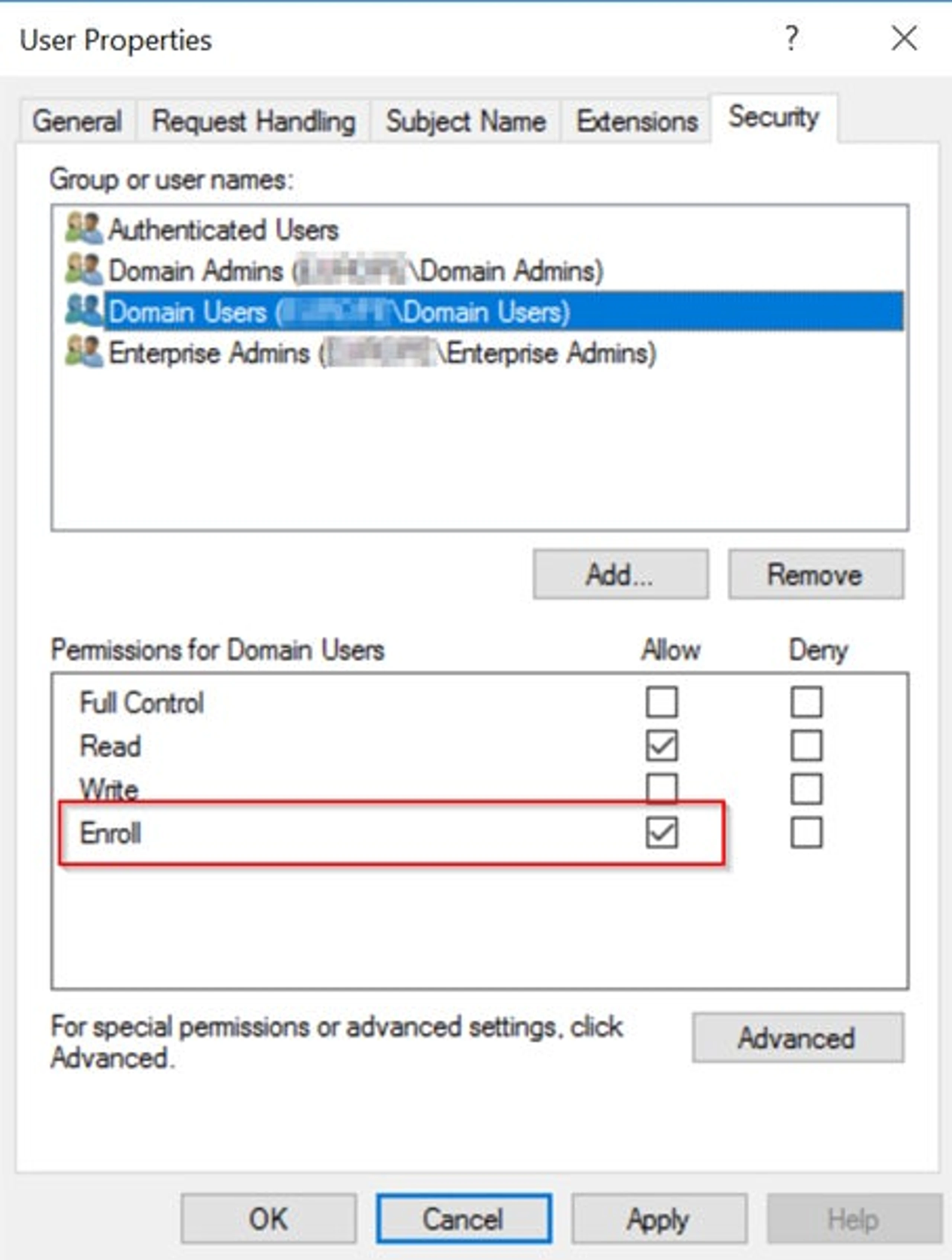Uncheck the Allow Read checkbox
The width and height of the screenshot is (952, 1260).
(x=662, y=745)
